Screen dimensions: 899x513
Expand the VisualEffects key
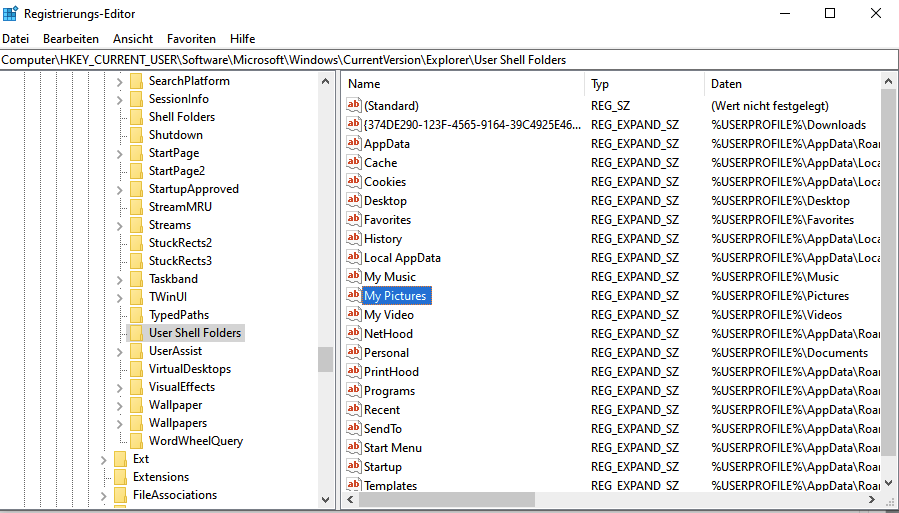coord(119,387)
